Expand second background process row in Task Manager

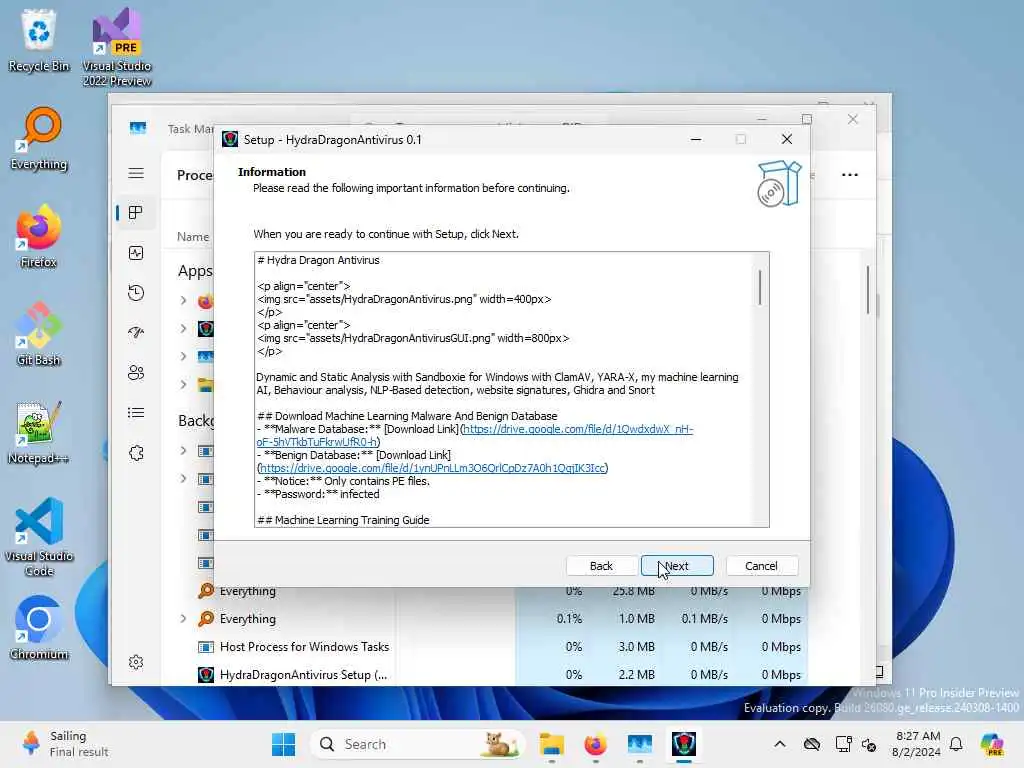point(184,479)
